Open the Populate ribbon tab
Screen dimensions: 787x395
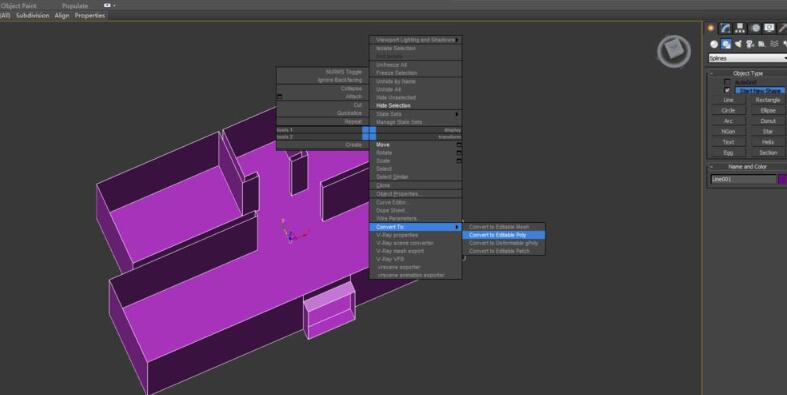tap(75, 6)
